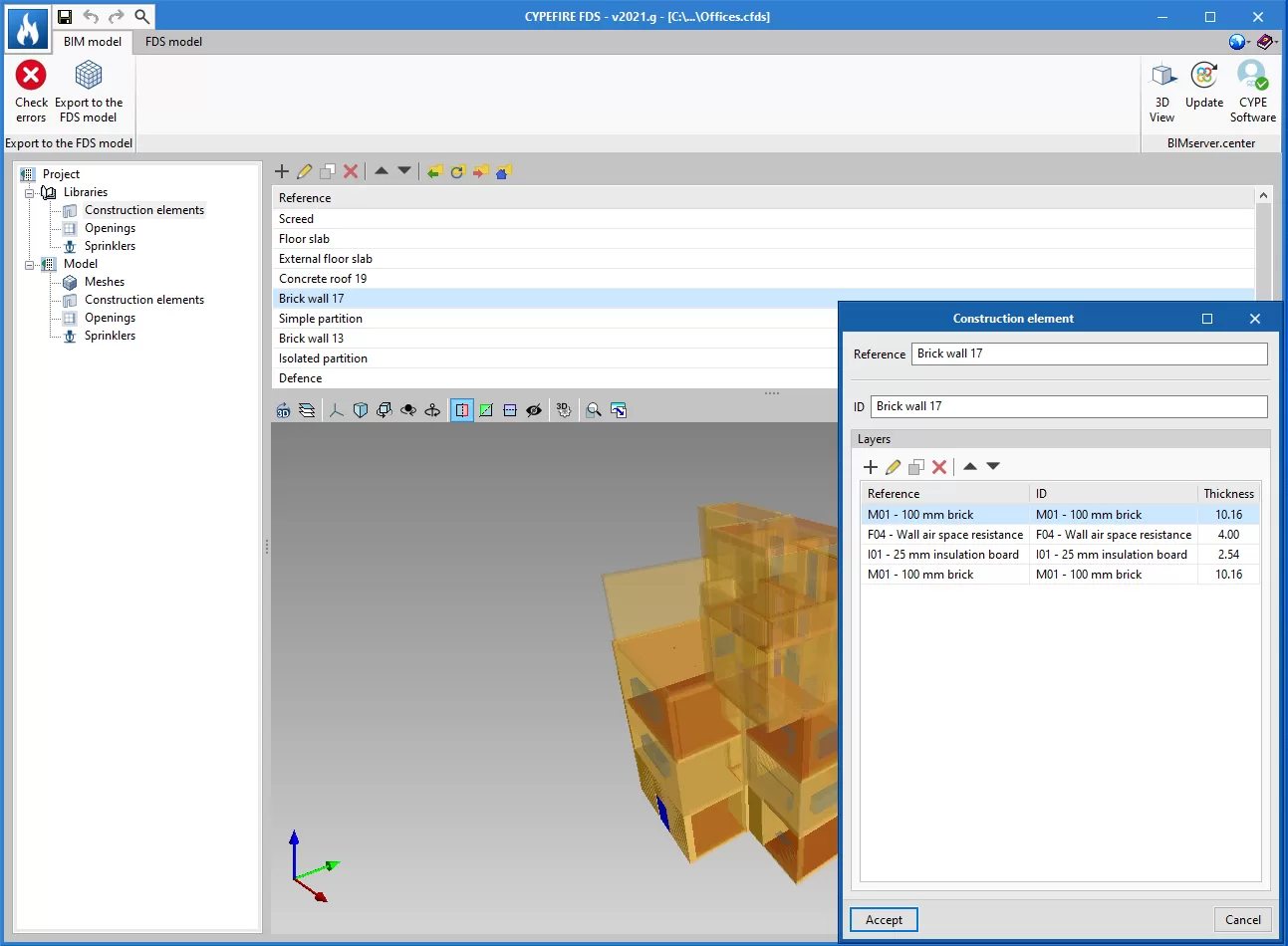The width and height of the screenshot is (1288, 946).
Task: Select I01 - 25 mm insulation board layer row
Action: click(x=1060, y=555)
